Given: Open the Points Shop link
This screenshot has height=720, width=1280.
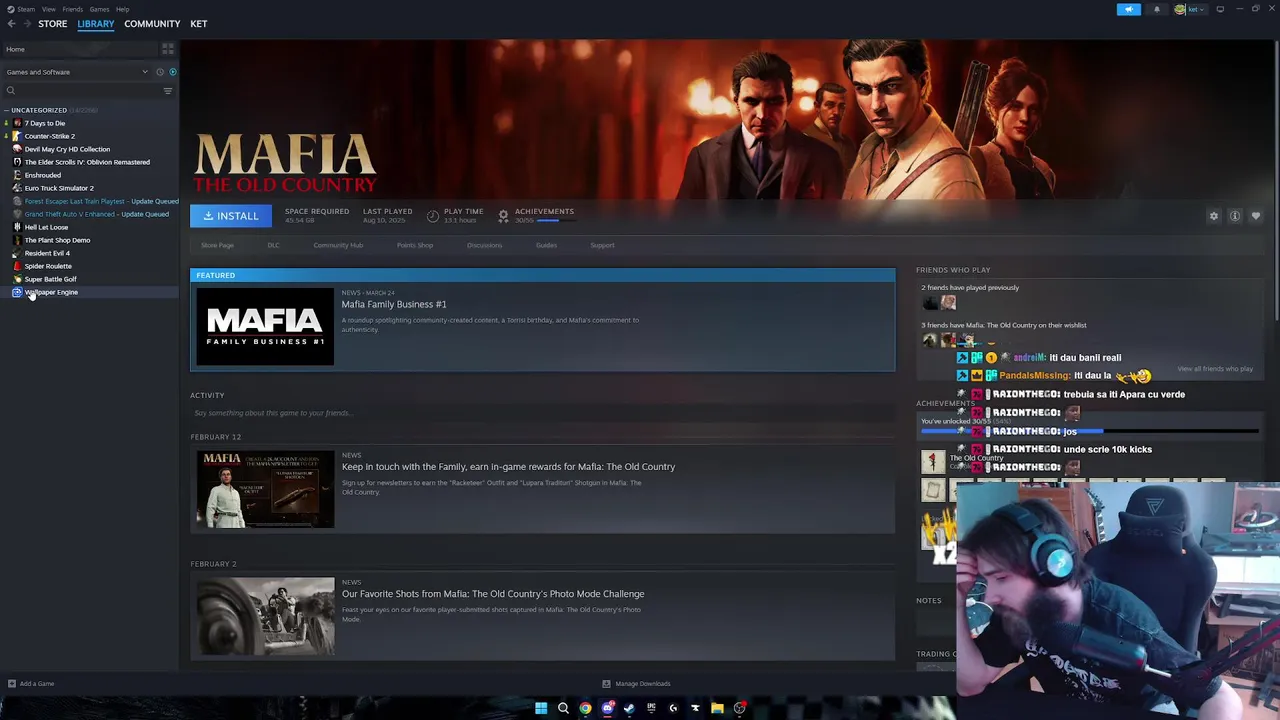Looking at the screenshot, I should [415, 245].
